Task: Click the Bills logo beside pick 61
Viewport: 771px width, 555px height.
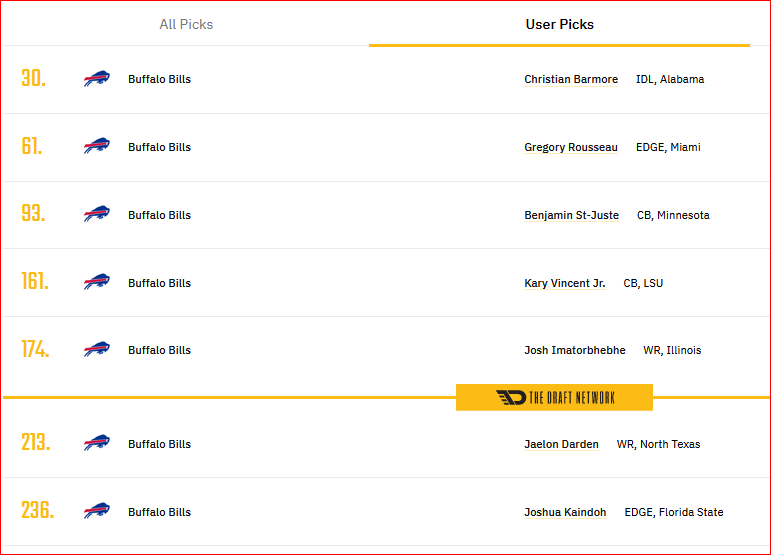Action: (97, 146)
